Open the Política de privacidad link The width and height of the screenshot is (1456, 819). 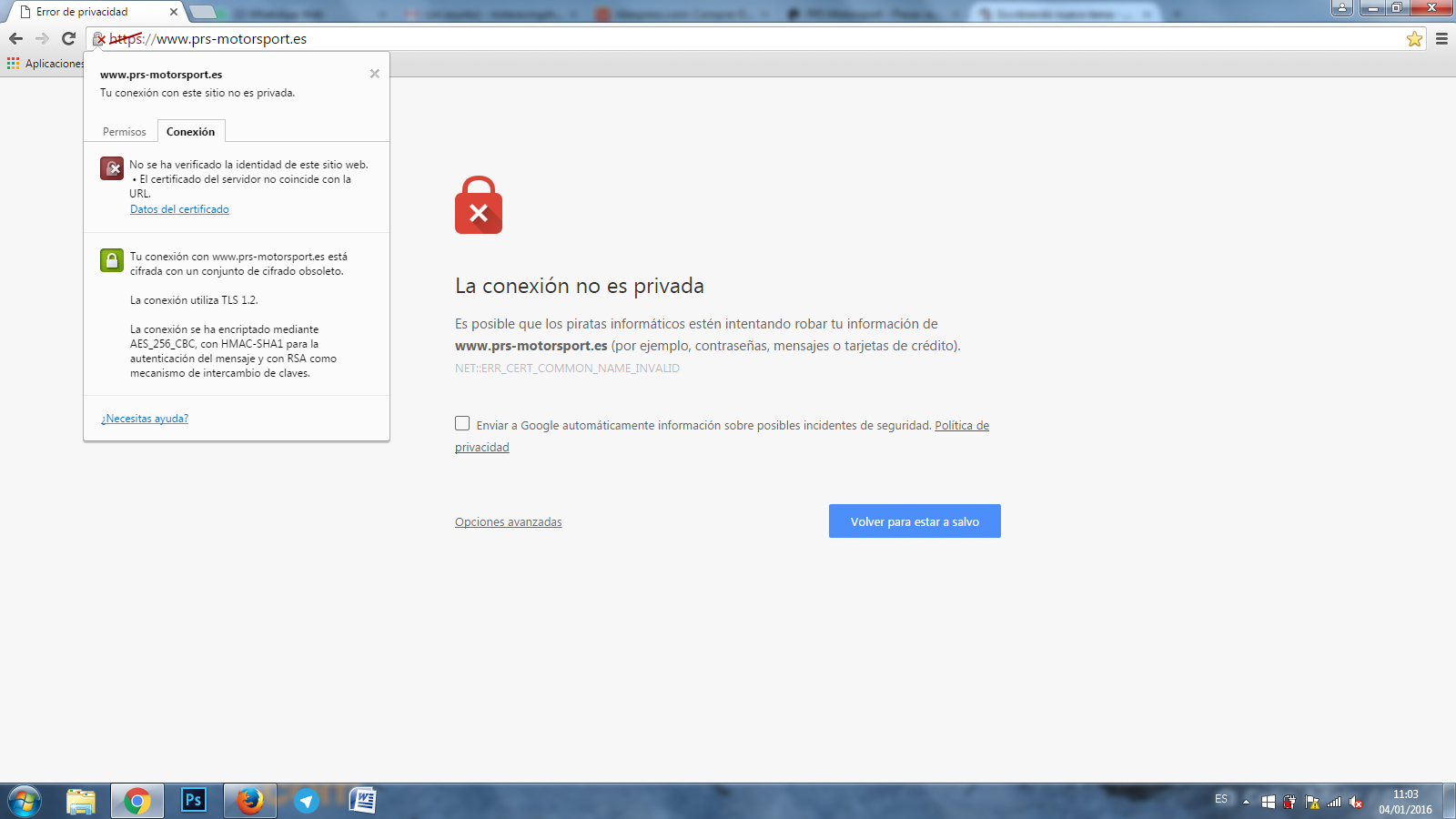click(962, 425)
